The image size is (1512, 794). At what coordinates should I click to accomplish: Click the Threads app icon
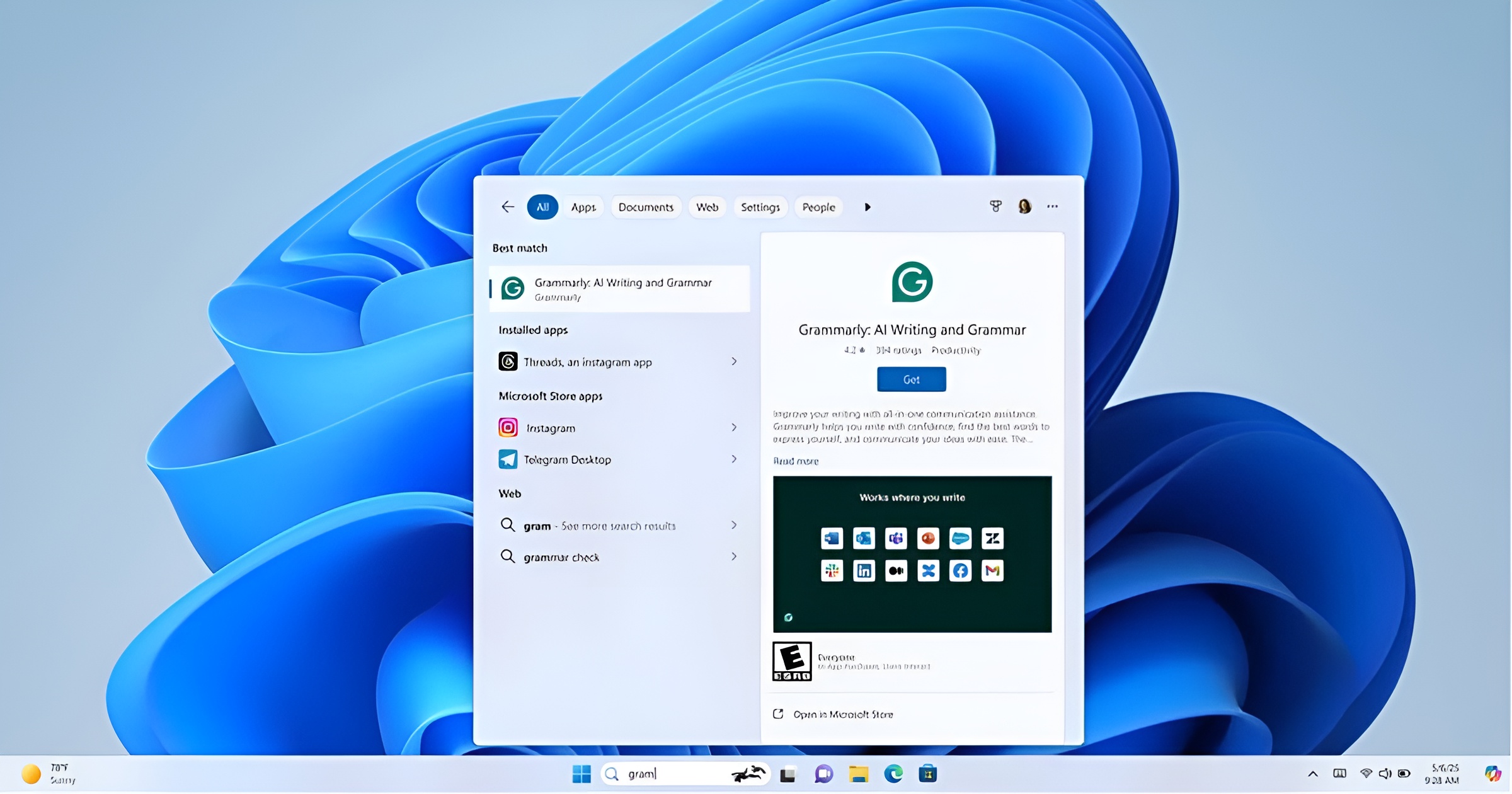click(508, 362)
